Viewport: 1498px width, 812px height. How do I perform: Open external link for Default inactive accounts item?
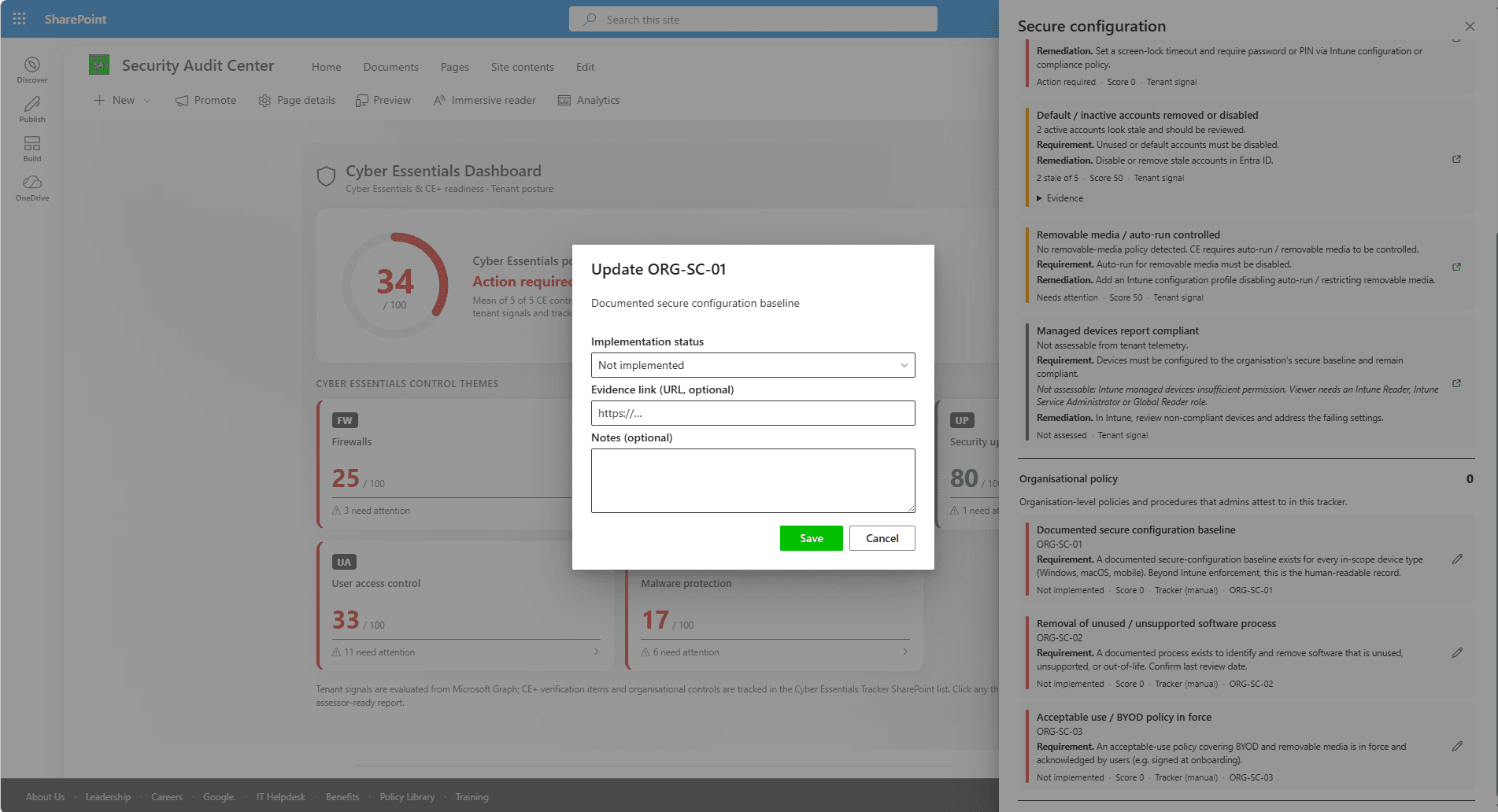pyautogui.click(x=1456, y=159)
